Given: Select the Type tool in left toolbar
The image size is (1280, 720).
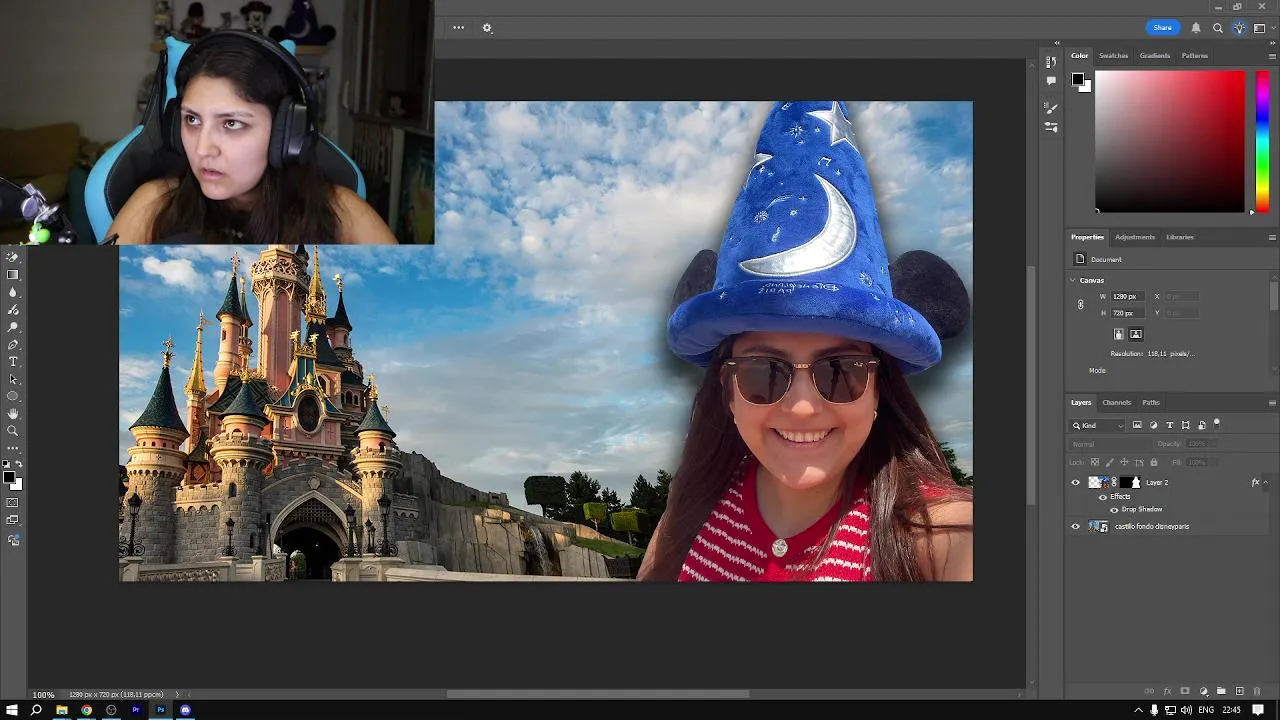Looking at the screenshot, I should [x=13, y=362].
